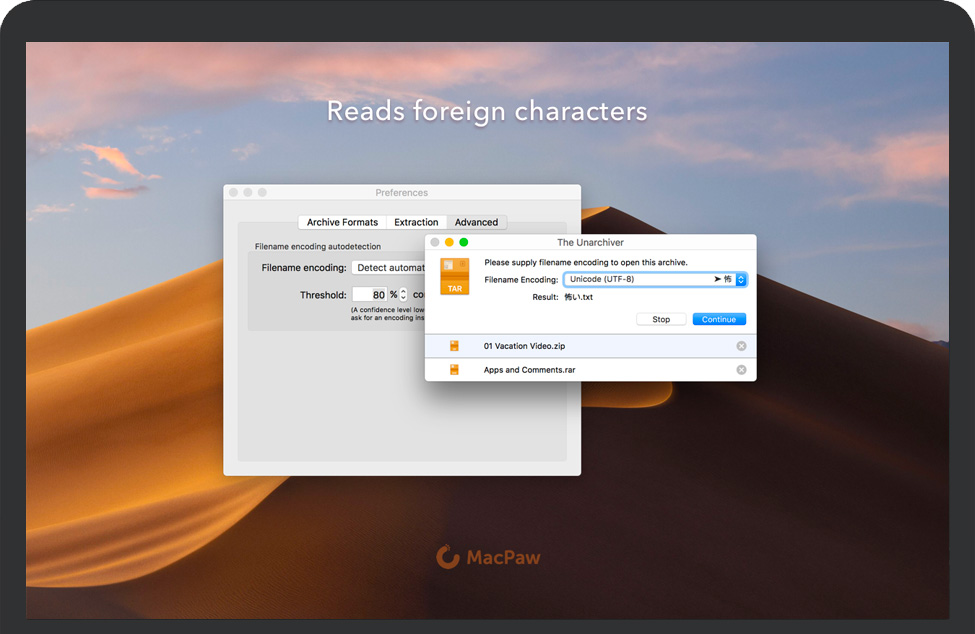This screenshot has height=634, width=975.
Task: Remove Apps and Comments.rar from queue
Action: coord(741,370)
